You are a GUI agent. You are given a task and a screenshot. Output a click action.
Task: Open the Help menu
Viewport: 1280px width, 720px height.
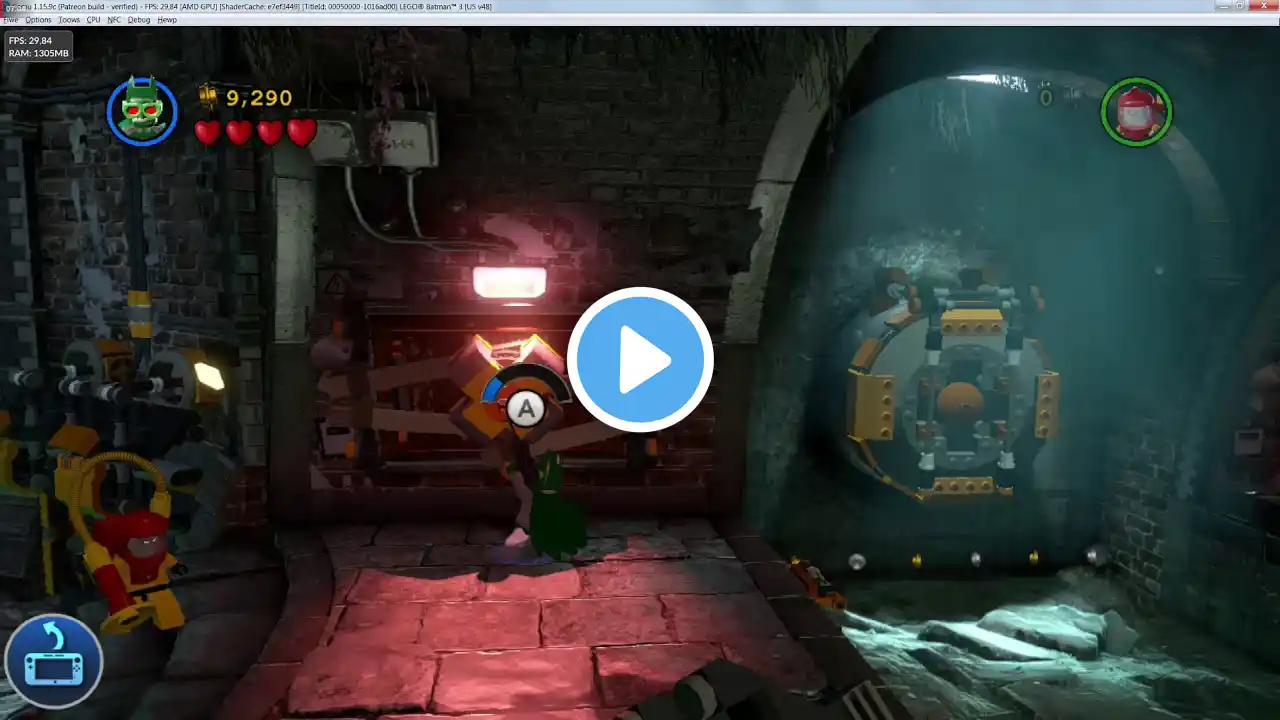pyautogui.click(x=167, y=20)
